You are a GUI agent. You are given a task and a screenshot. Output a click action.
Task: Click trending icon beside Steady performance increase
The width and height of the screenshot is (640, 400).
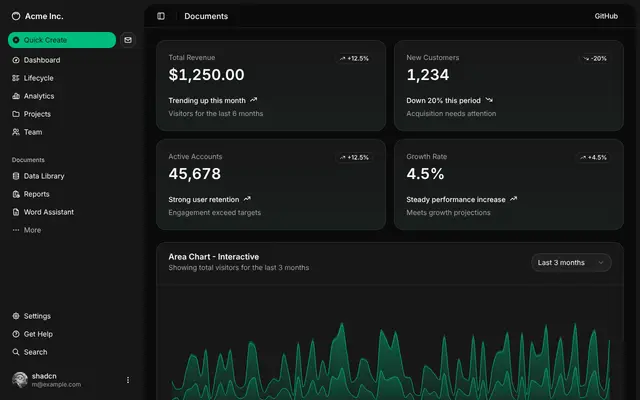coord(513,199)
